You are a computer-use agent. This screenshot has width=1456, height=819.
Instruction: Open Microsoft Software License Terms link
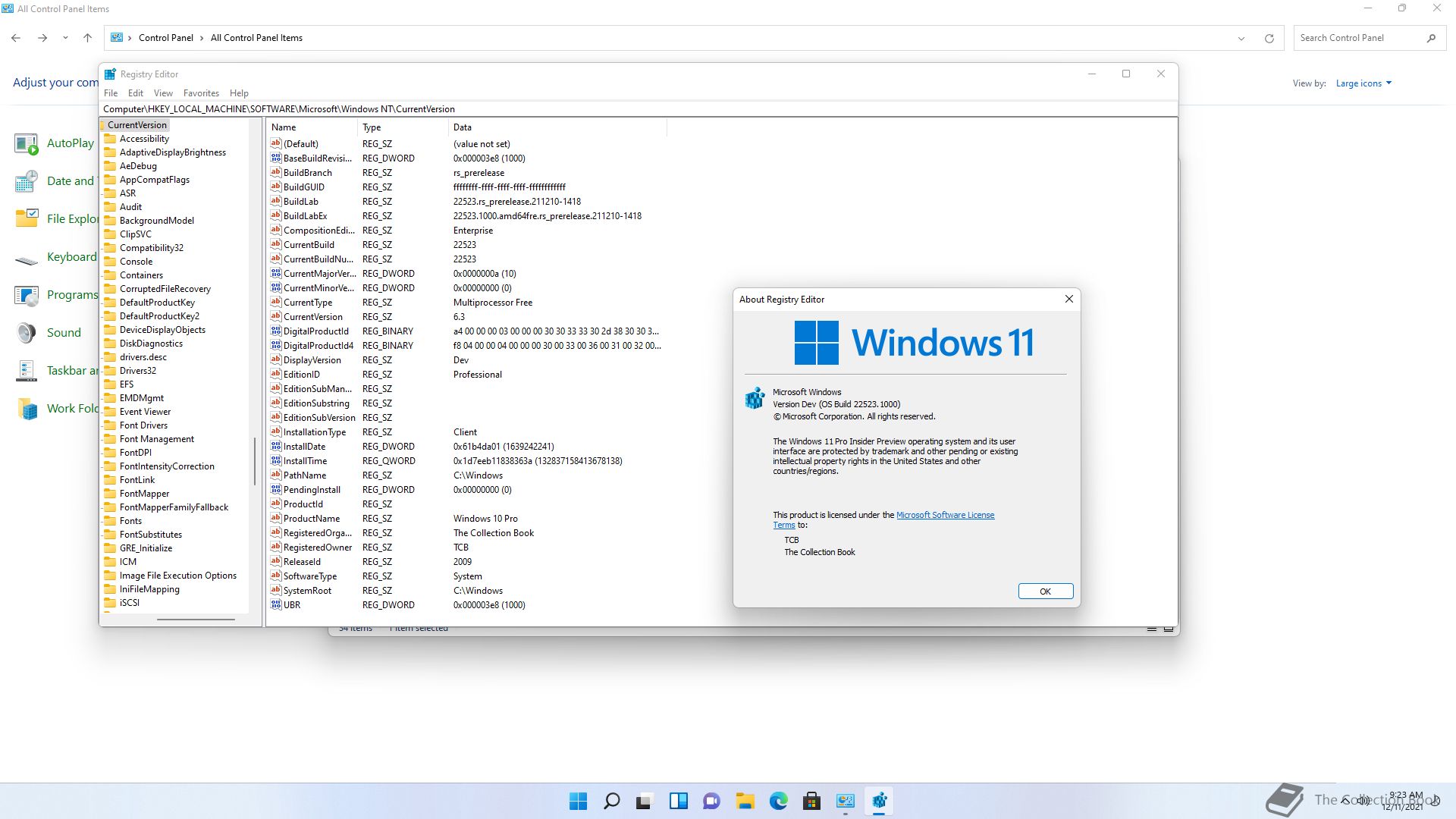[x=945, y=515]
